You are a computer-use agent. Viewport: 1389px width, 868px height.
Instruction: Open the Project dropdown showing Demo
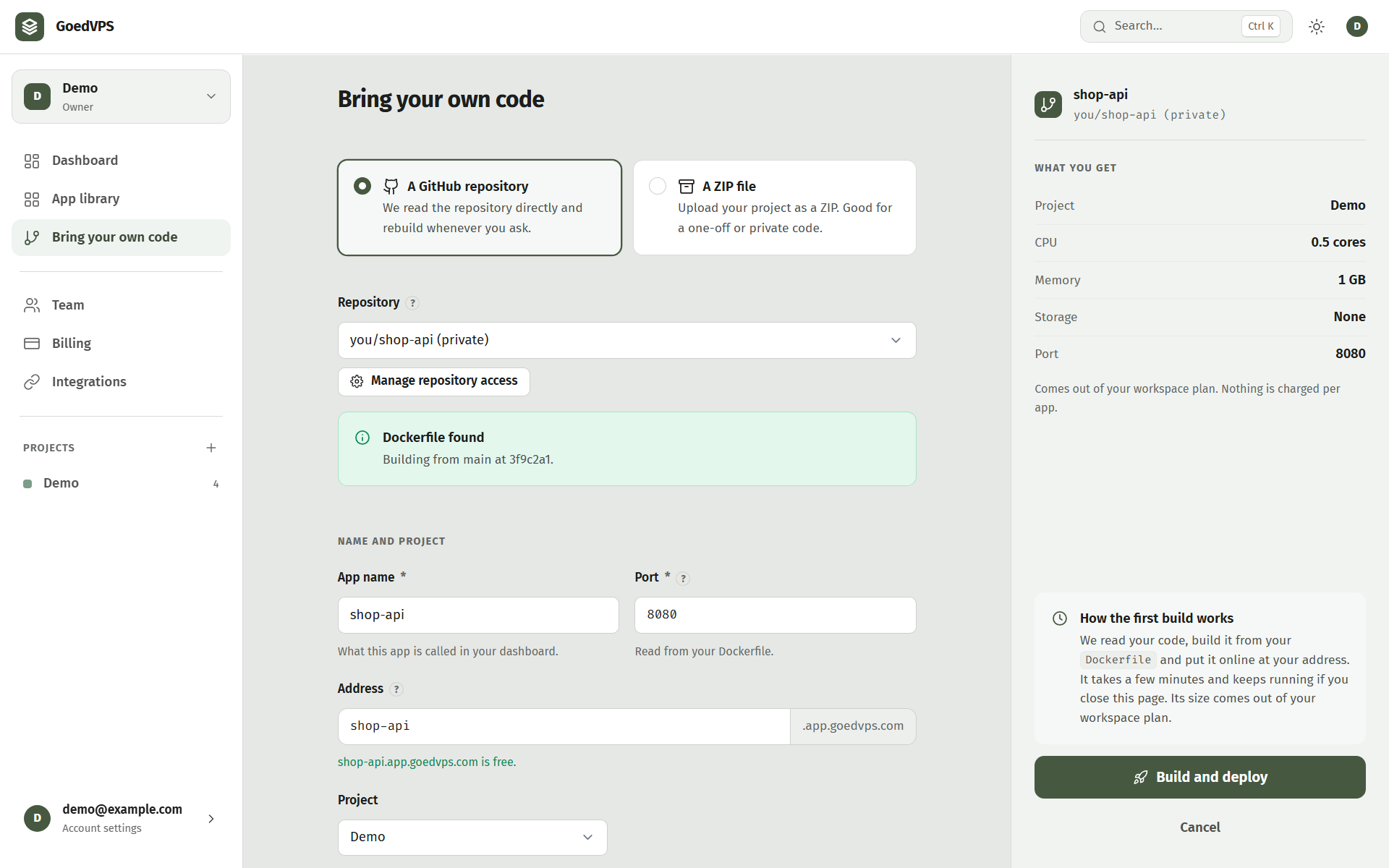pyautogui.click(x=472, y=838)
